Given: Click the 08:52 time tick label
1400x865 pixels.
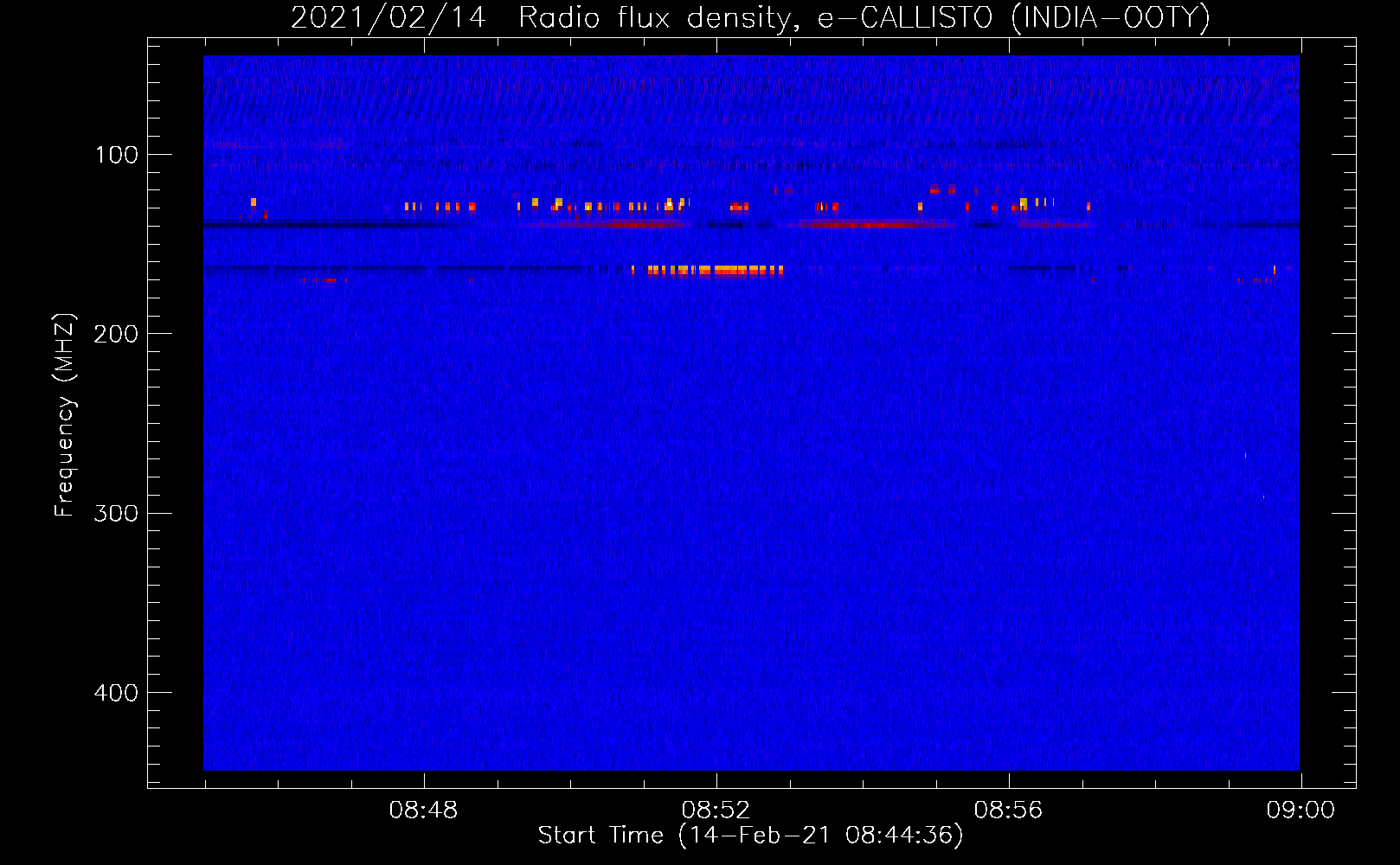Looking at the screenshot, I should pyautogui.click(x=716, y=811).
